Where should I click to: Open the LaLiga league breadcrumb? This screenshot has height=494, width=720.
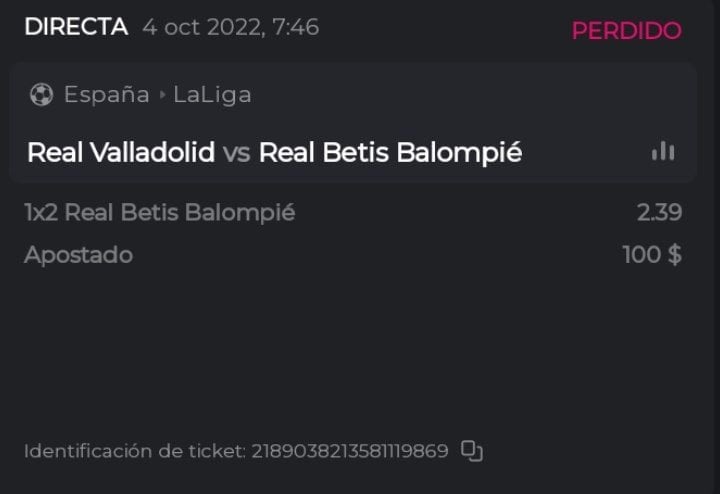(212, 95)
